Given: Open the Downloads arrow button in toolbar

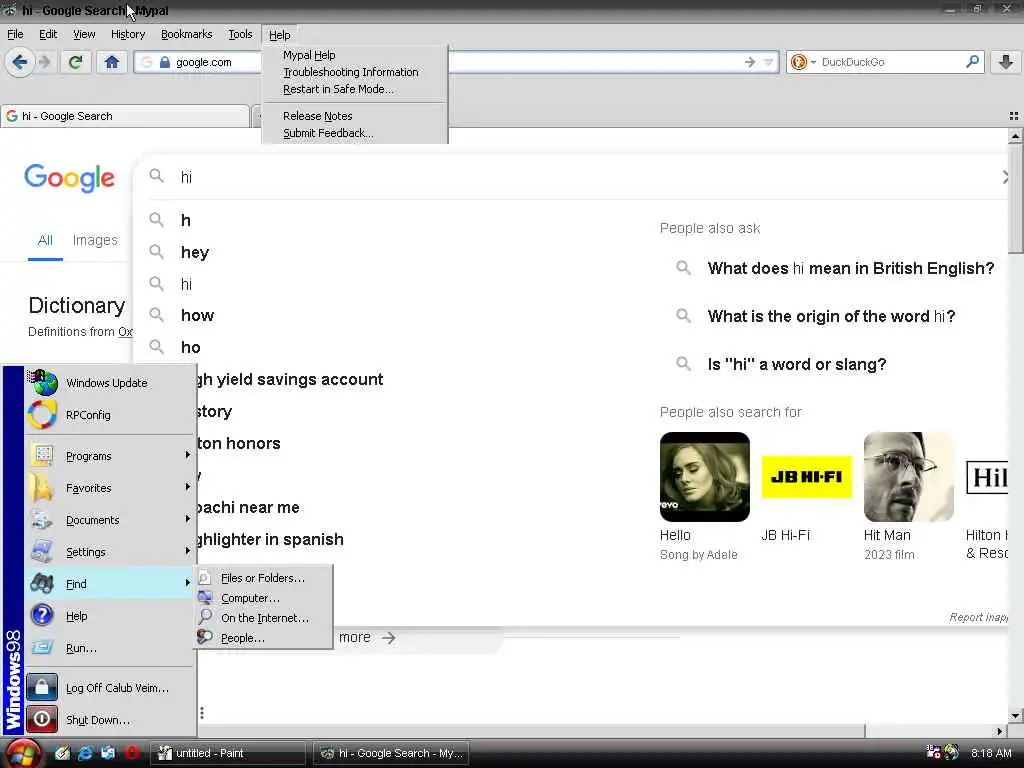Looking at the screenshot, I should click(1006, 62).
